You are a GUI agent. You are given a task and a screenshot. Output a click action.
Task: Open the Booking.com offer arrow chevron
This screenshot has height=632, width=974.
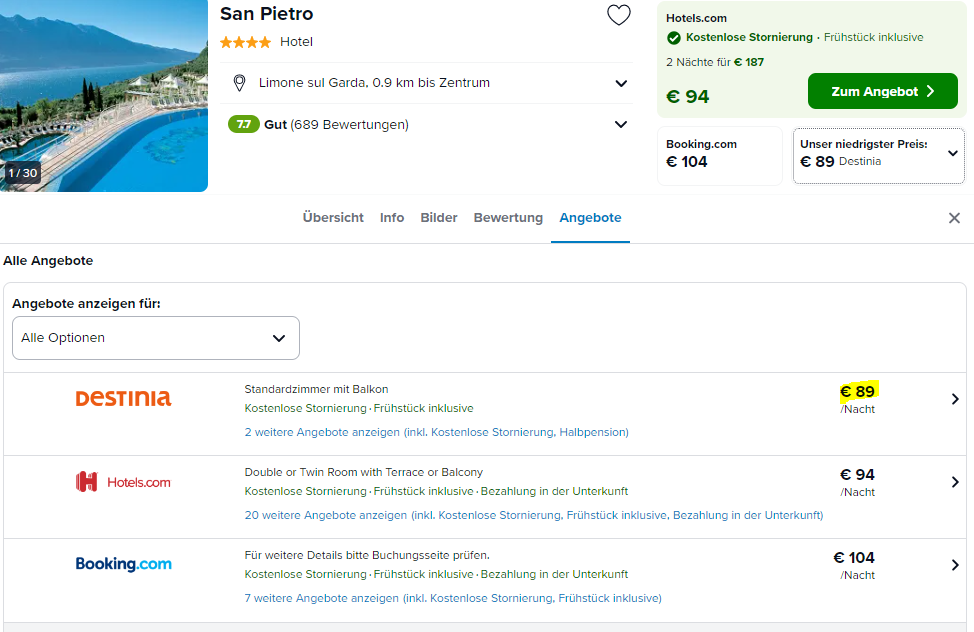click(955, 565)
